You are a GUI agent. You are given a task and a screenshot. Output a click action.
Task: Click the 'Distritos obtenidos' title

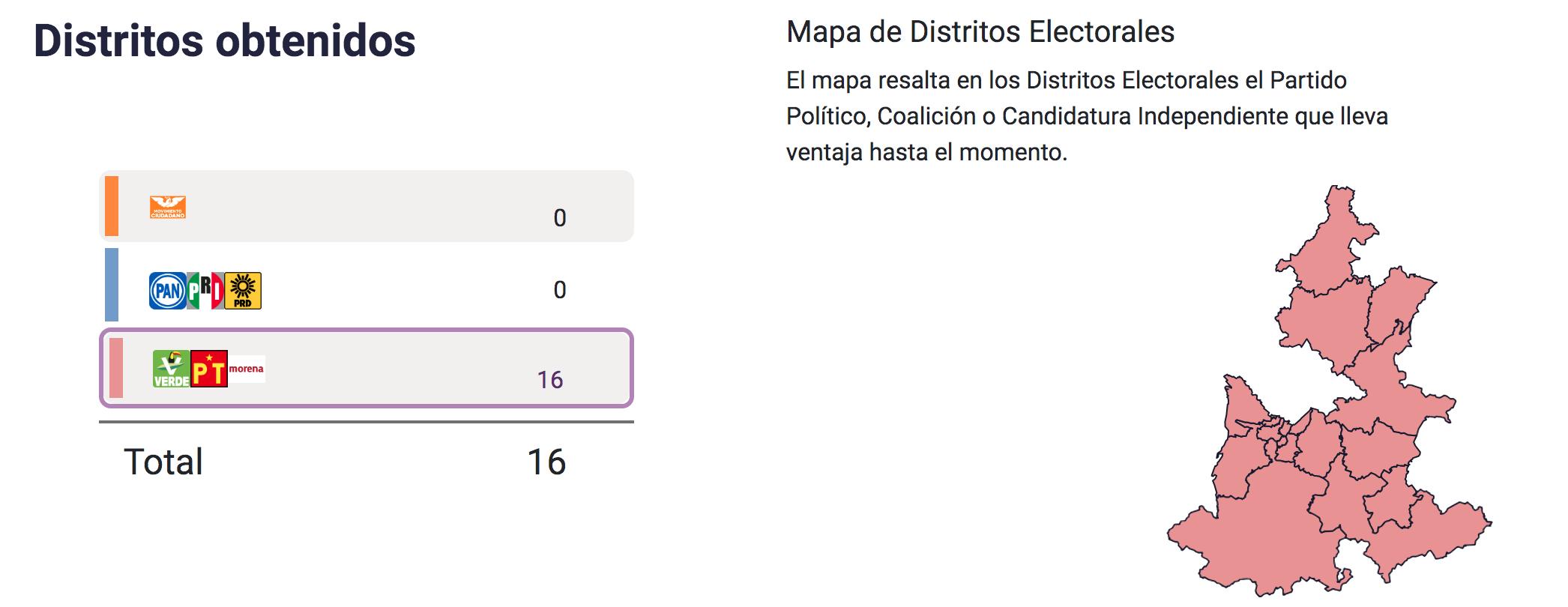click(225, 40)
